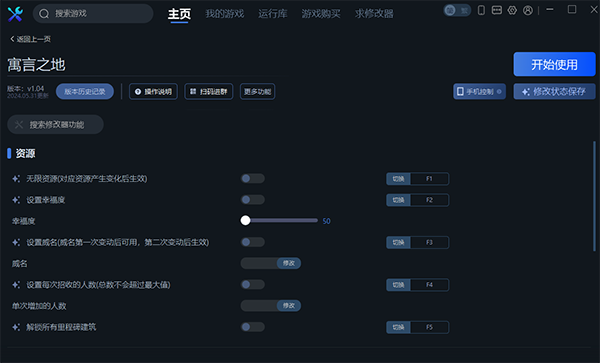Open 操作说明 button
600x363 pixels.
[x=153, y=91]
